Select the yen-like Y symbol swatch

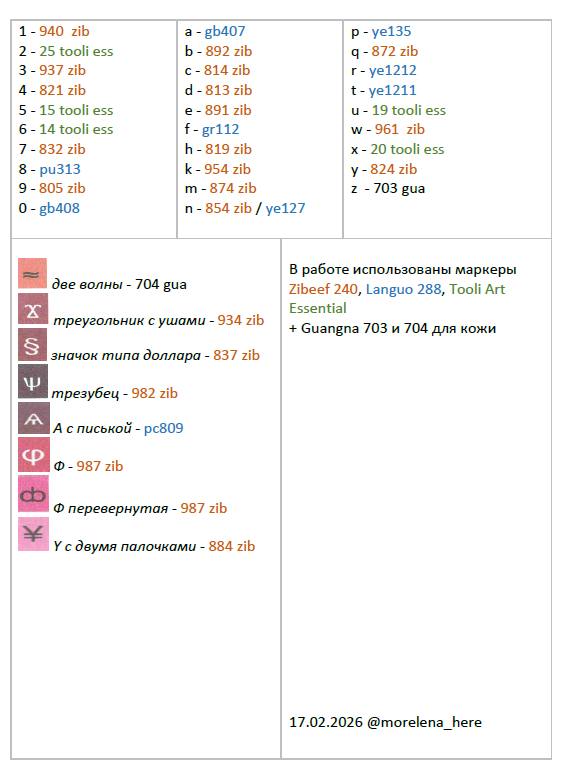coord(33,534)
